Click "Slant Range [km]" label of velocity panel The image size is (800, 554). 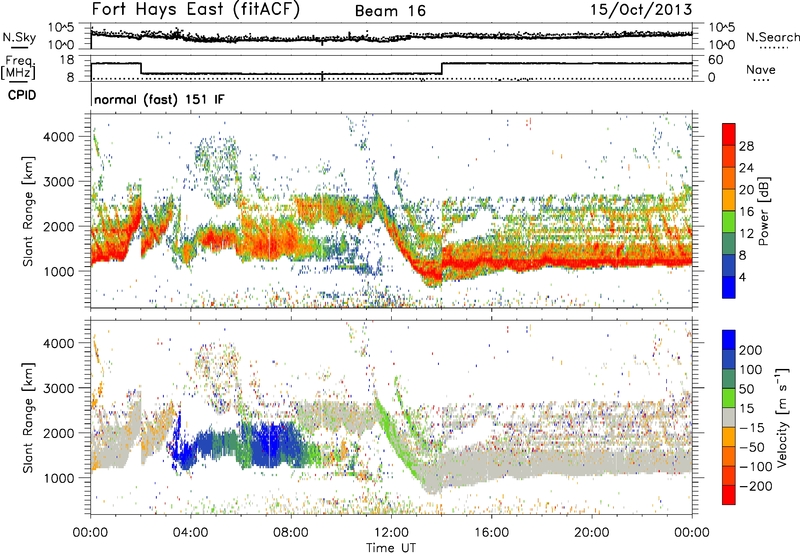(x=28, y=418)
